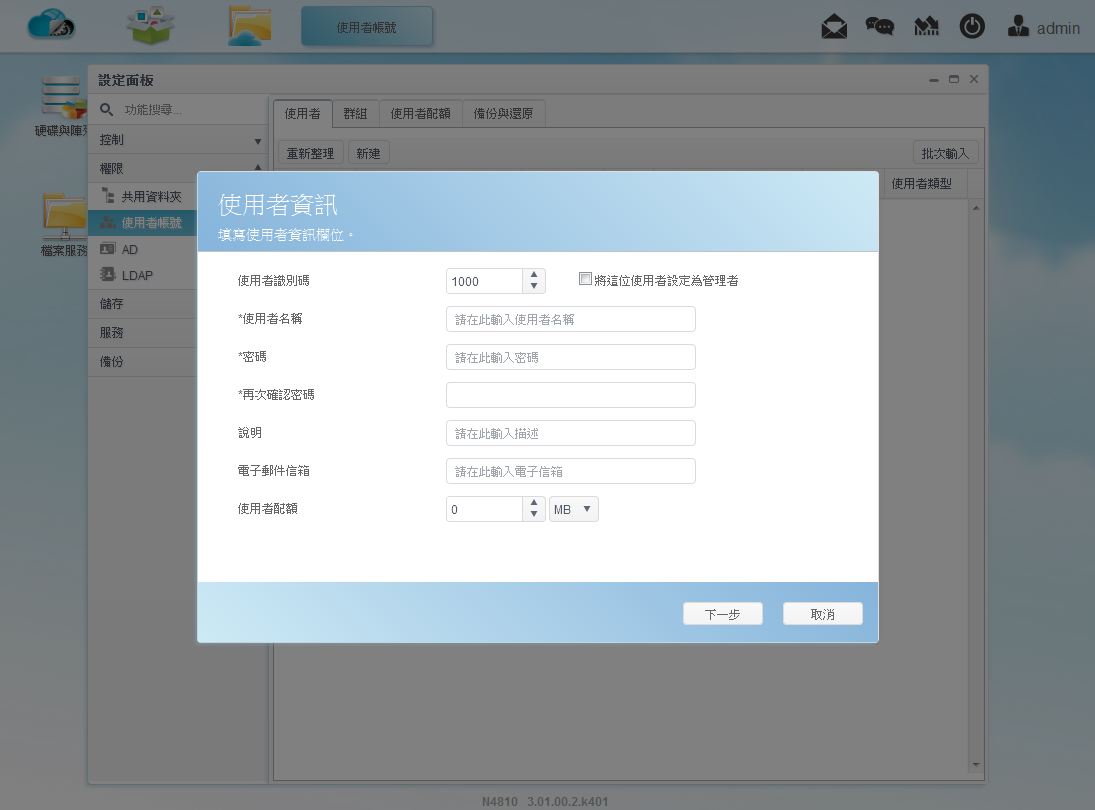Switch to the 使用者 tab
The height and width of the screenshot is (810, 1095).
(302, 113)
